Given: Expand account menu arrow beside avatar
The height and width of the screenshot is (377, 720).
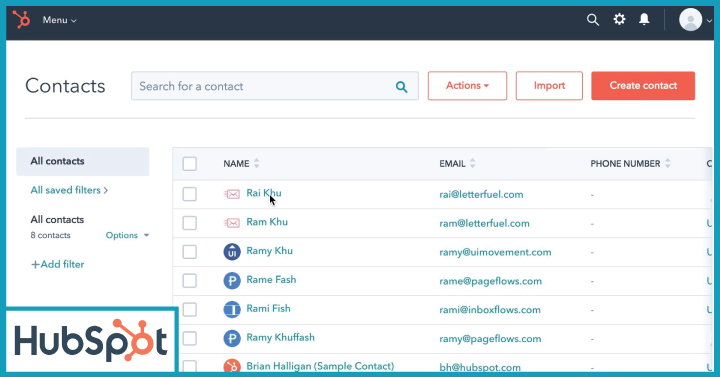Looking at the screenshot, I should [x=709, y=21].
